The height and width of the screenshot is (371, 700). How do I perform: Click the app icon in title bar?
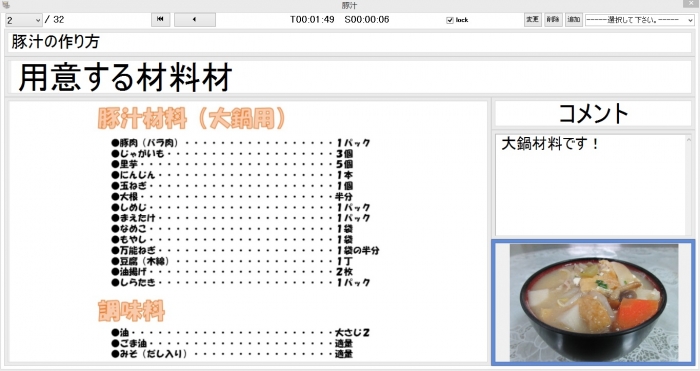click(6, 5)
